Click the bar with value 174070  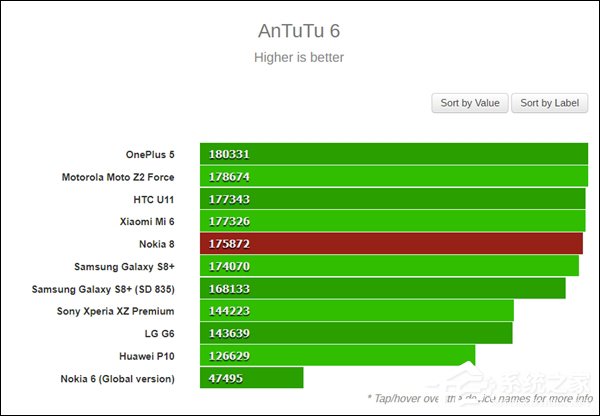pyautogui.click(x=390, y=266)
